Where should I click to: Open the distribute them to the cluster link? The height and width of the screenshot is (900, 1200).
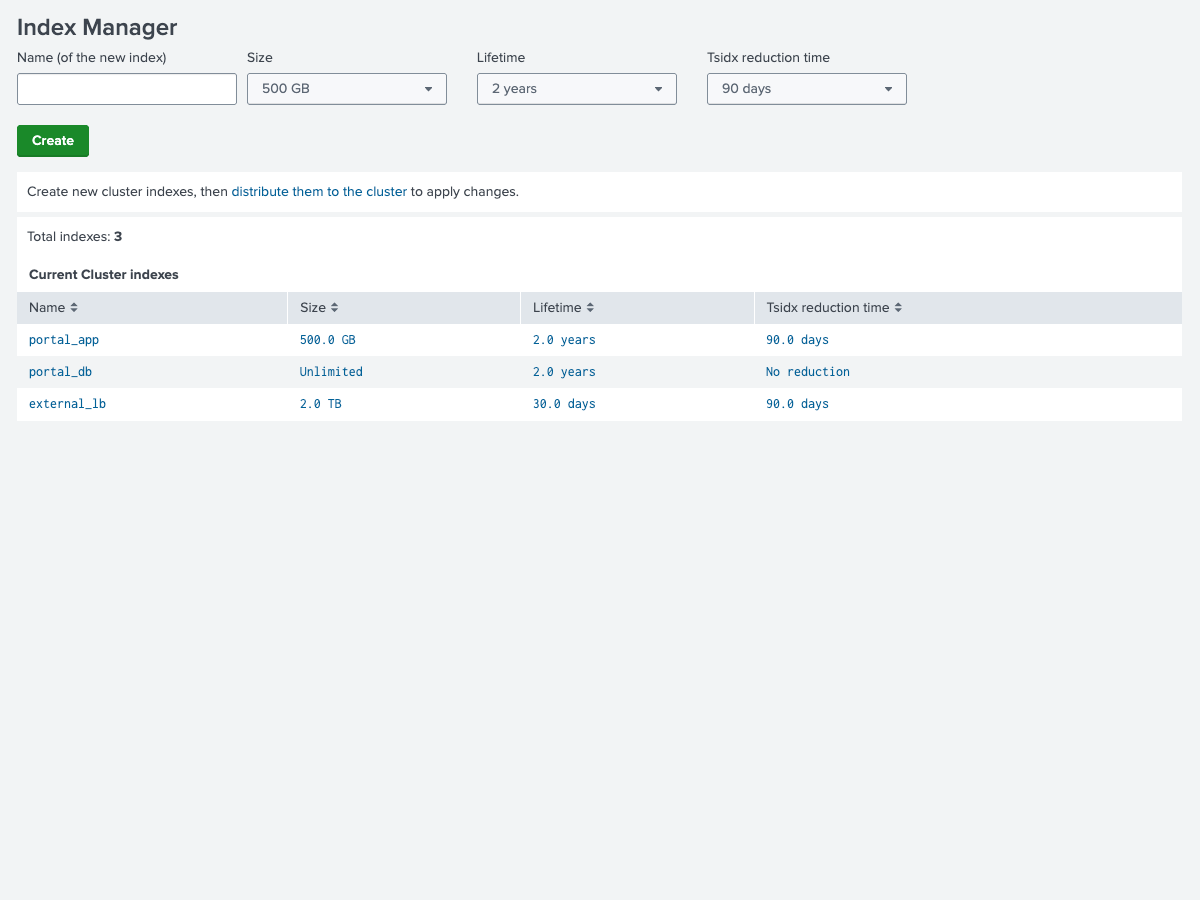[319, 191]
